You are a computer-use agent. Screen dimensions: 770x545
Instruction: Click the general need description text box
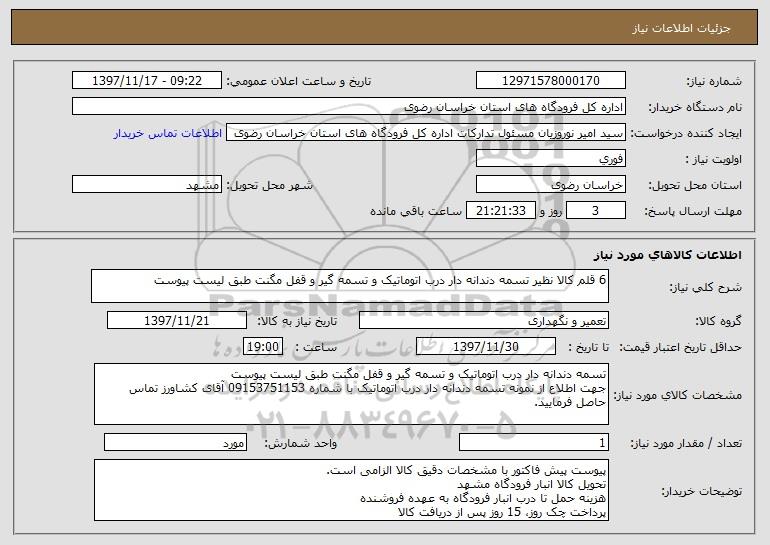[350, 286]
